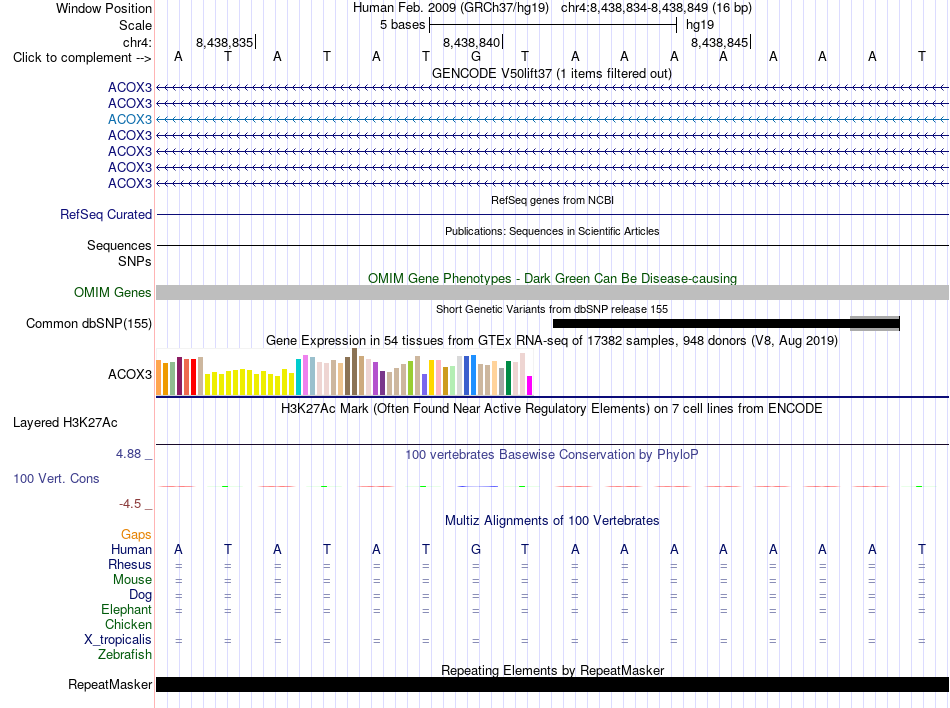The height and width of the screenshot is (708, 950).
Task: Click the blue PhyloP mark under G
Action: coord(477,486)
